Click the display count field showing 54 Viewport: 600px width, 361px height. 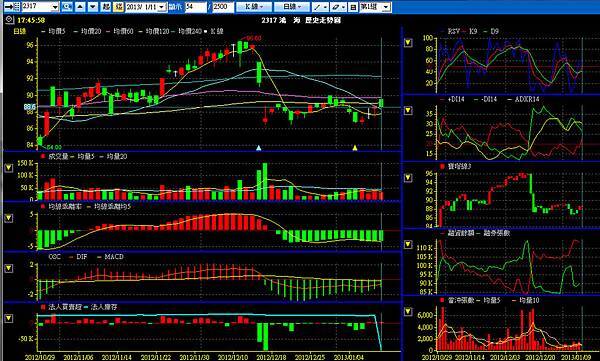tap(196, 7)
